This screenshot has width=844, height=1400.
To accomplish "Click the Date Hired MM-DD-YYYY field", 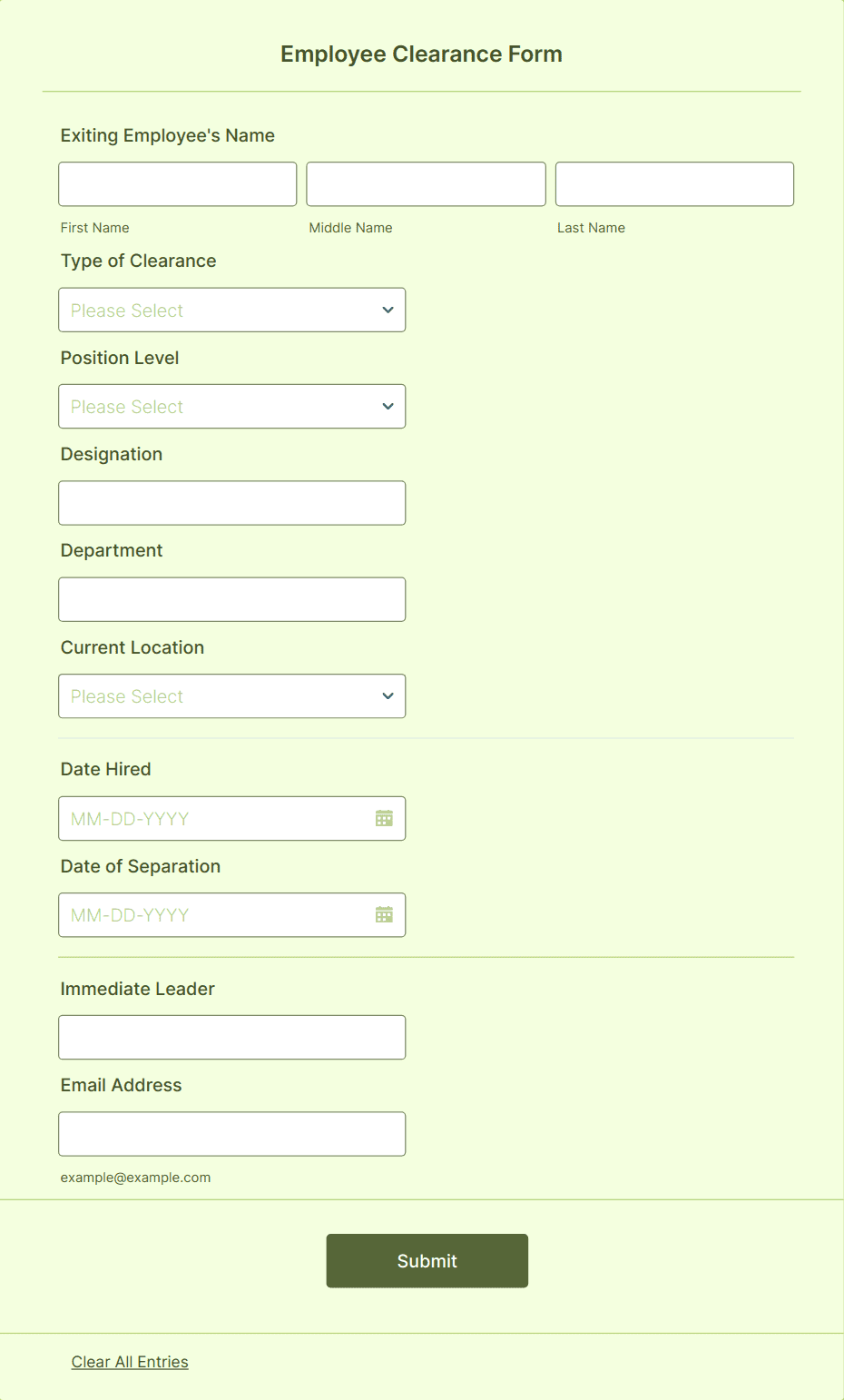I will 209,818.
